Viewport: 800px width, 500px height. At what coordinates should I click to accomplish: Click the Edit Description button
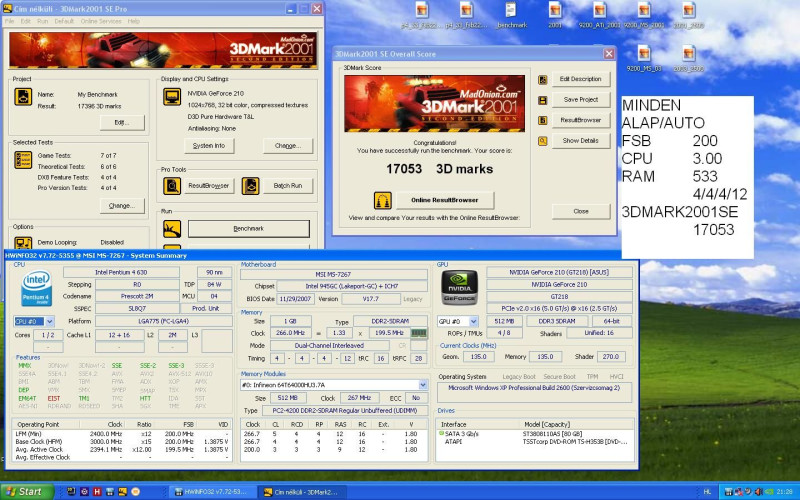click(x=581, y=79)
